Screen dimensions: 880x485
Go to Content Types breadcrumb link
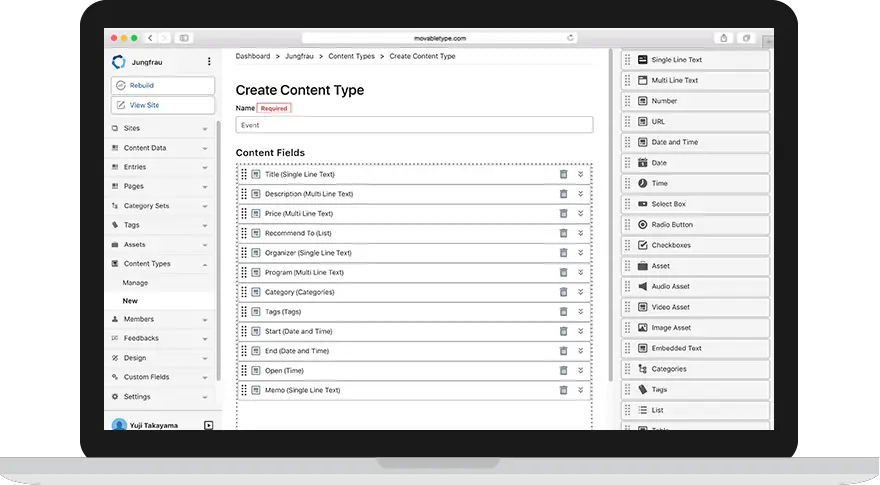coord(351,56)
